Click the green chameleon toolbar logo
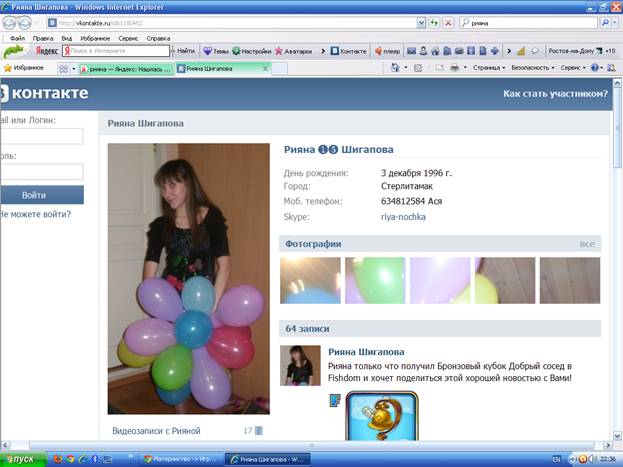This screenshot has width=623, height=467. coord(14,51)
